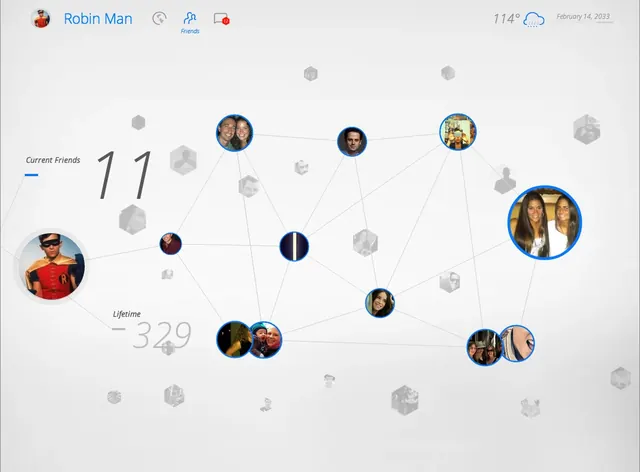The image size is (640, 472).
Task: Open the blue beanie child photo node
Action: coord(267,340)
